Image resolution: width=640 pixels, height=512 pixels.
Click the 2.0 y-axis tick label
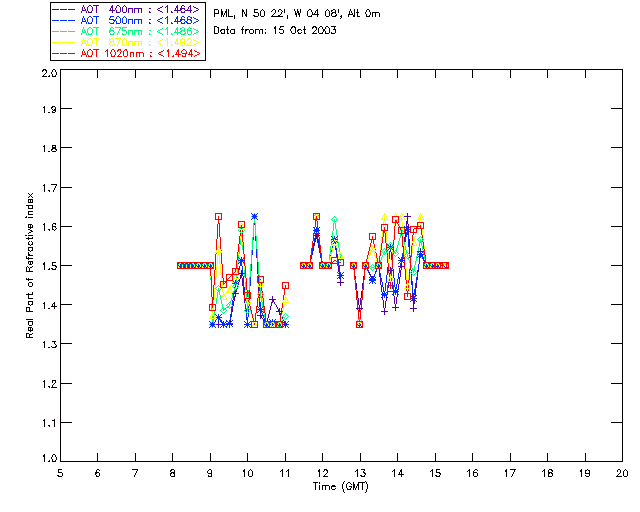(x=49, y=73)
